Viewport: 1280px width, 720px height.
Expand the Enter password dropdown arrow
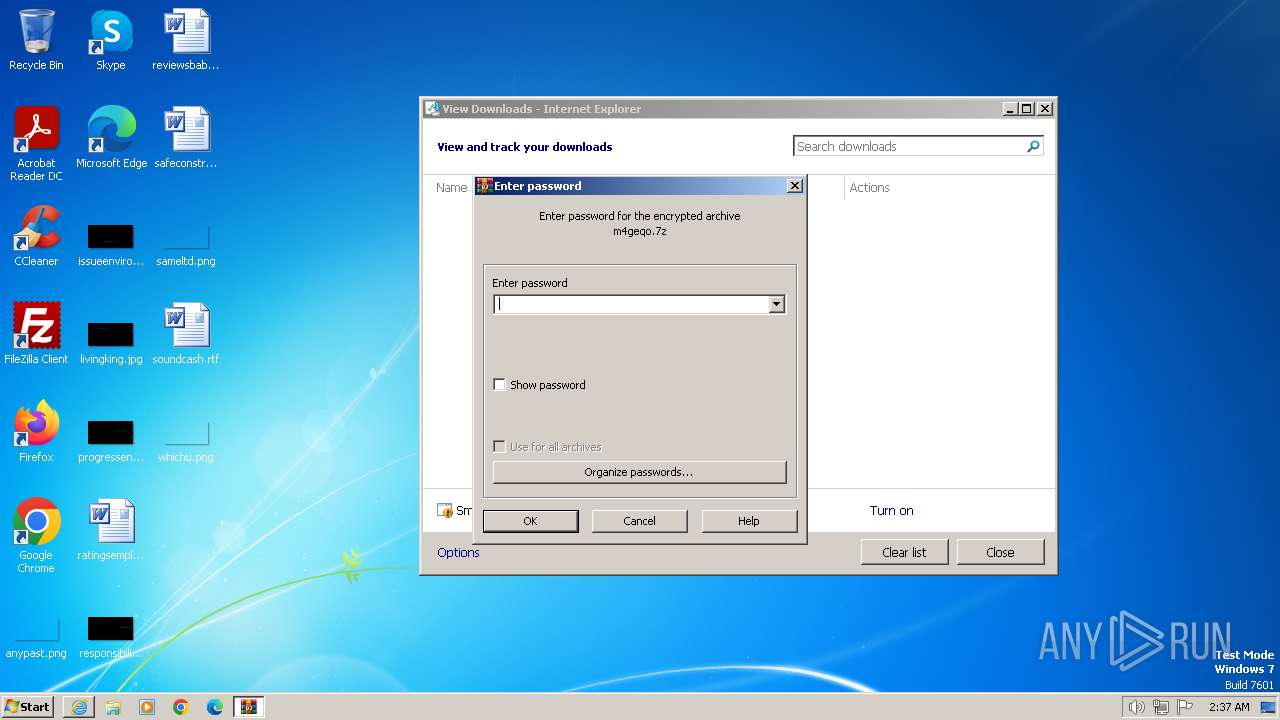pyautogui.click(x=776, y=305)
